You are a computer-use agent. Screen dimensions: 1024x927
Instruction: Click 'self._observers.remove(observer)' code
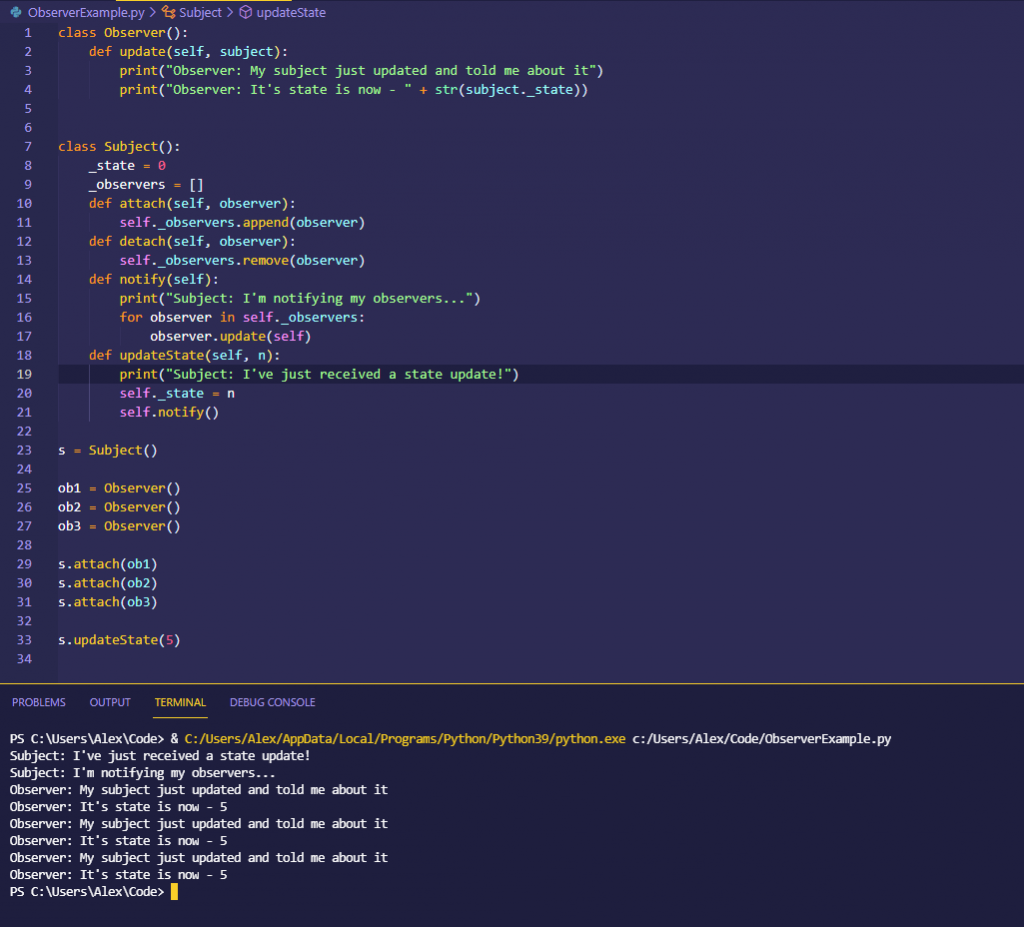point(242,260)
